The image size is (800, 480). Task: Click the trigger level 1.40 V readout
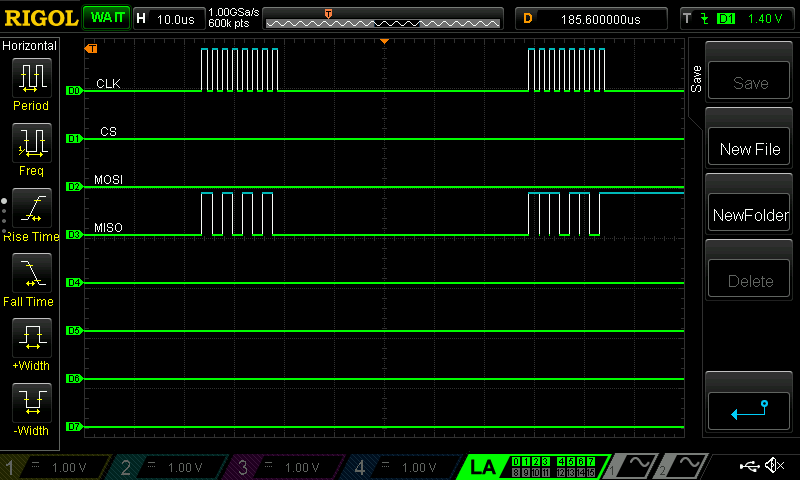click(764, 19)
